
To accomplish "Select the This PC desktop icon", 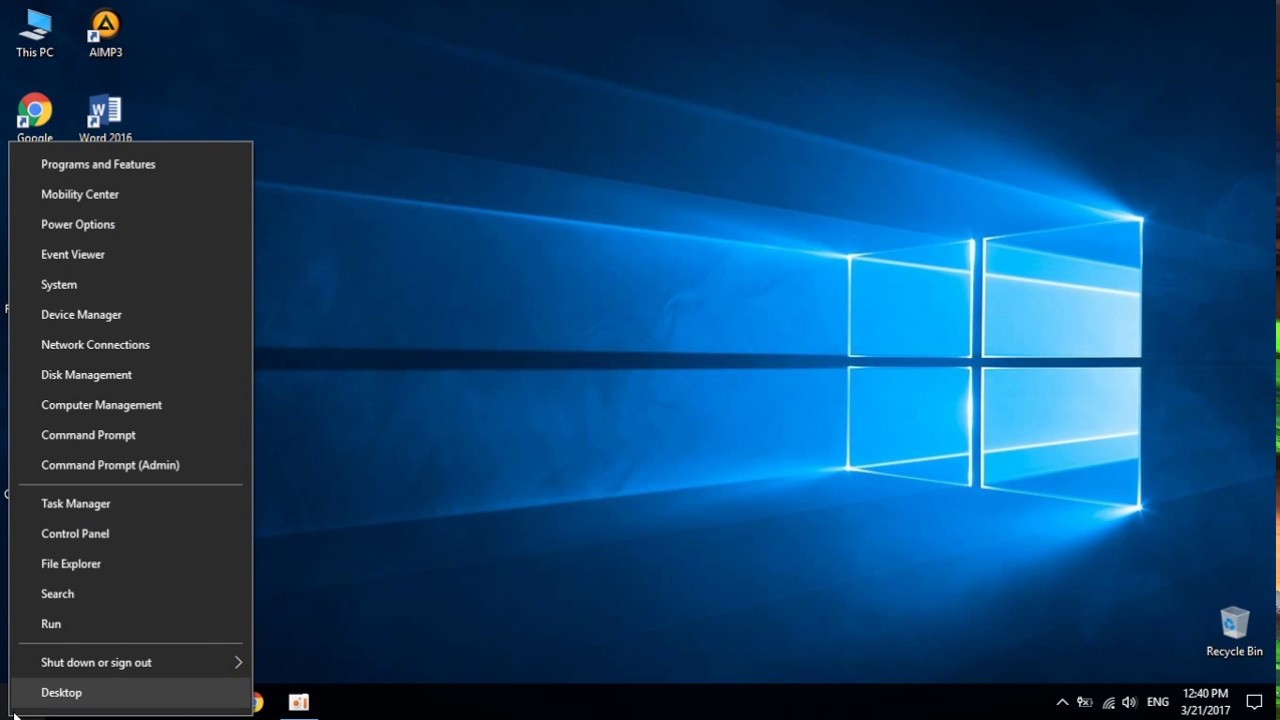I will tap(35, 34).
